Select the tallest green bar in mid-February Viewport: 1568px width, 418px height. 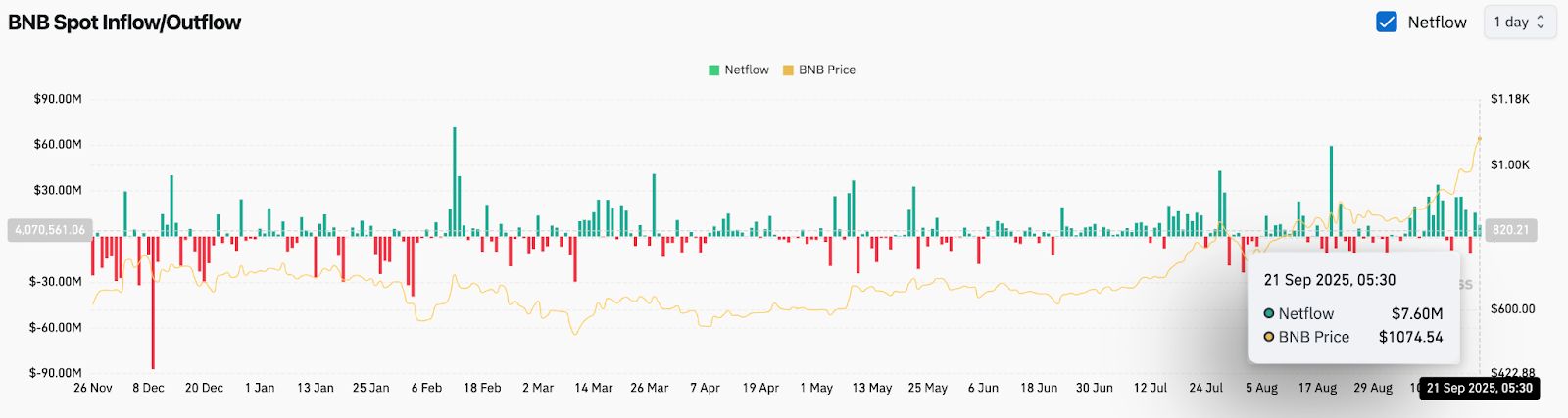(x=455, y=181)
